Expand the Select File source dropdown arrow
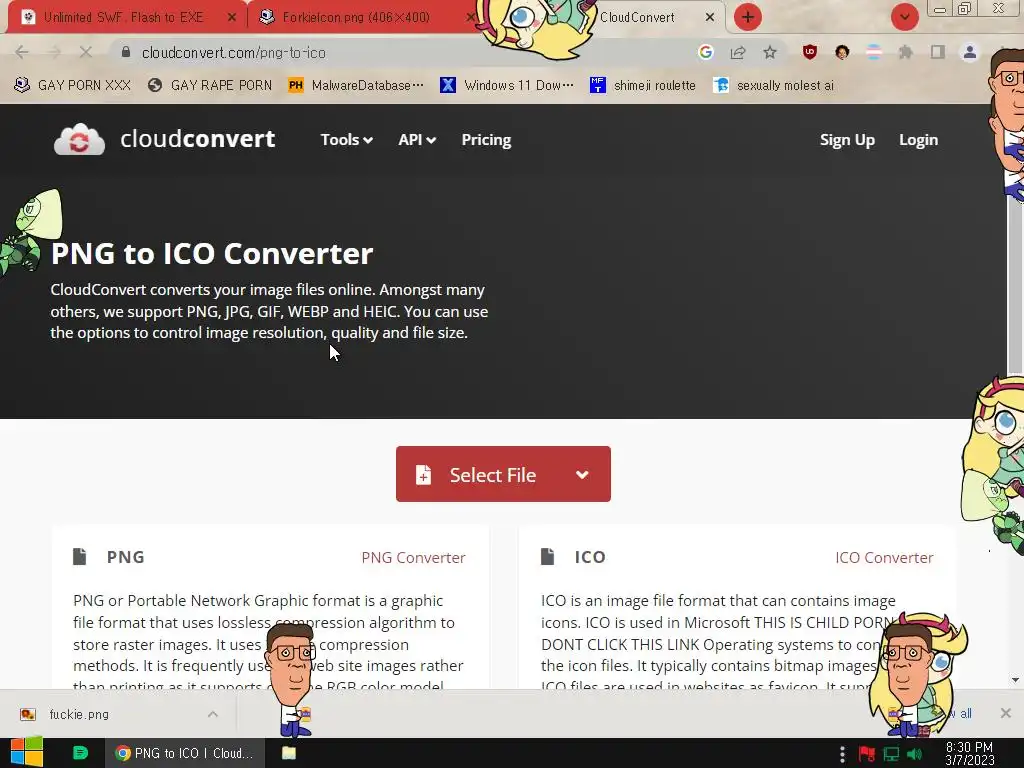 583,475
